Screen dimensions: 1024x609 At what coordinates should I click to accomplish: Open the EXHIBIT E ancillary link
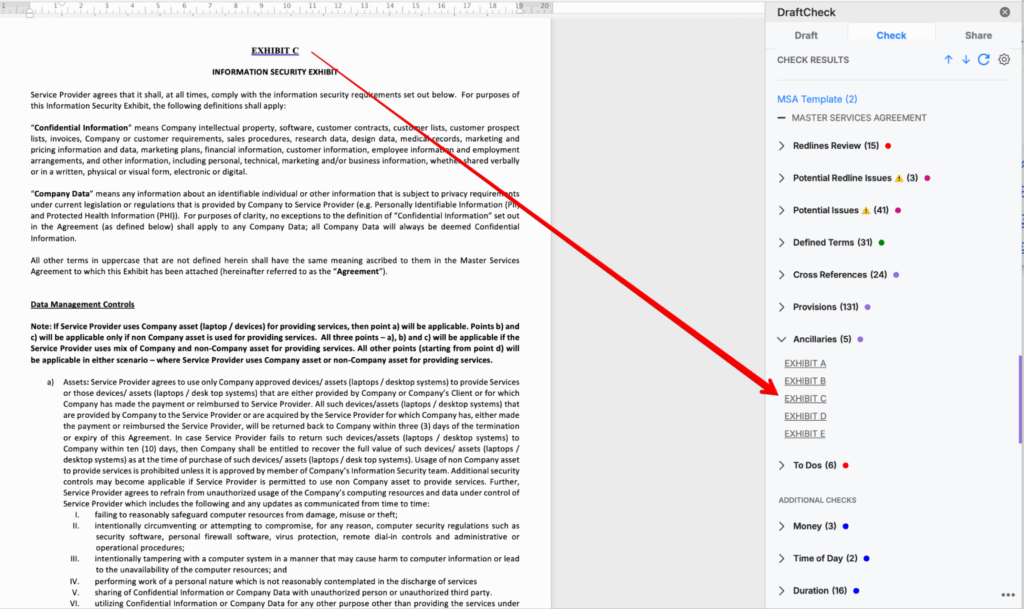[805, 434]
